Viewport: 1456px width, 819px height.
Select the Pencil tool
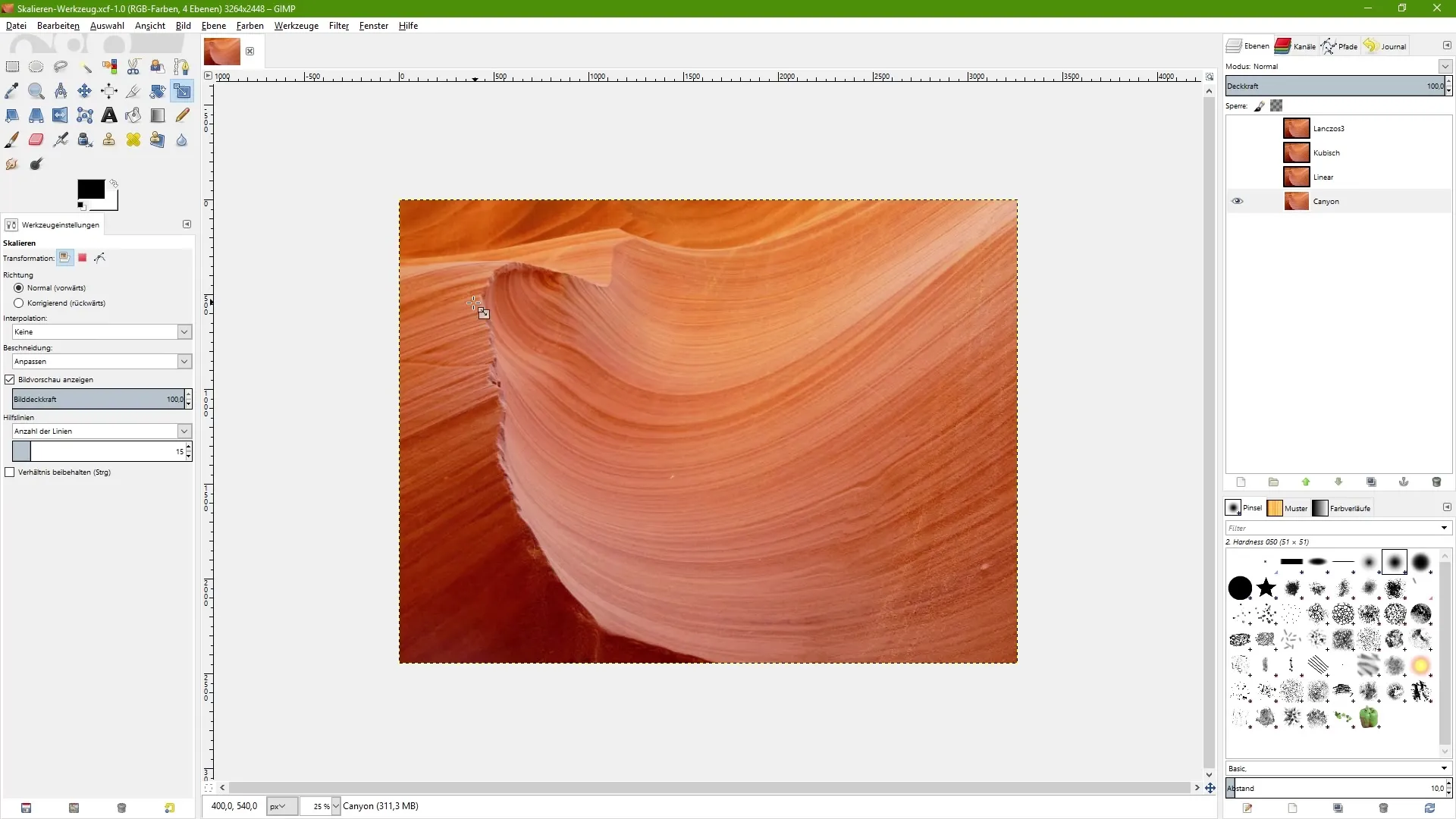(182, 115)
